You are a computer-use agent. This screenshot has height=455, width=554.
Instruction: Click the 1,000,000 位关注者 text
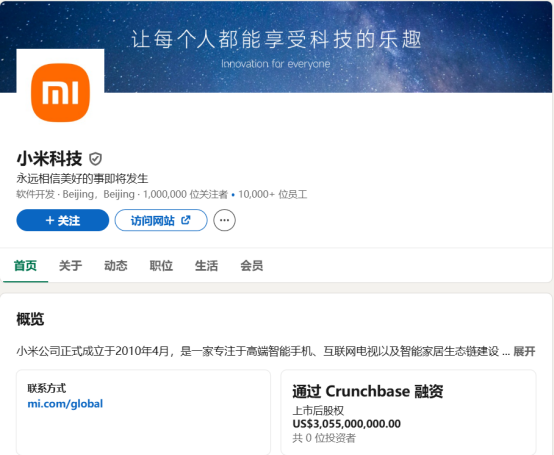185,194
